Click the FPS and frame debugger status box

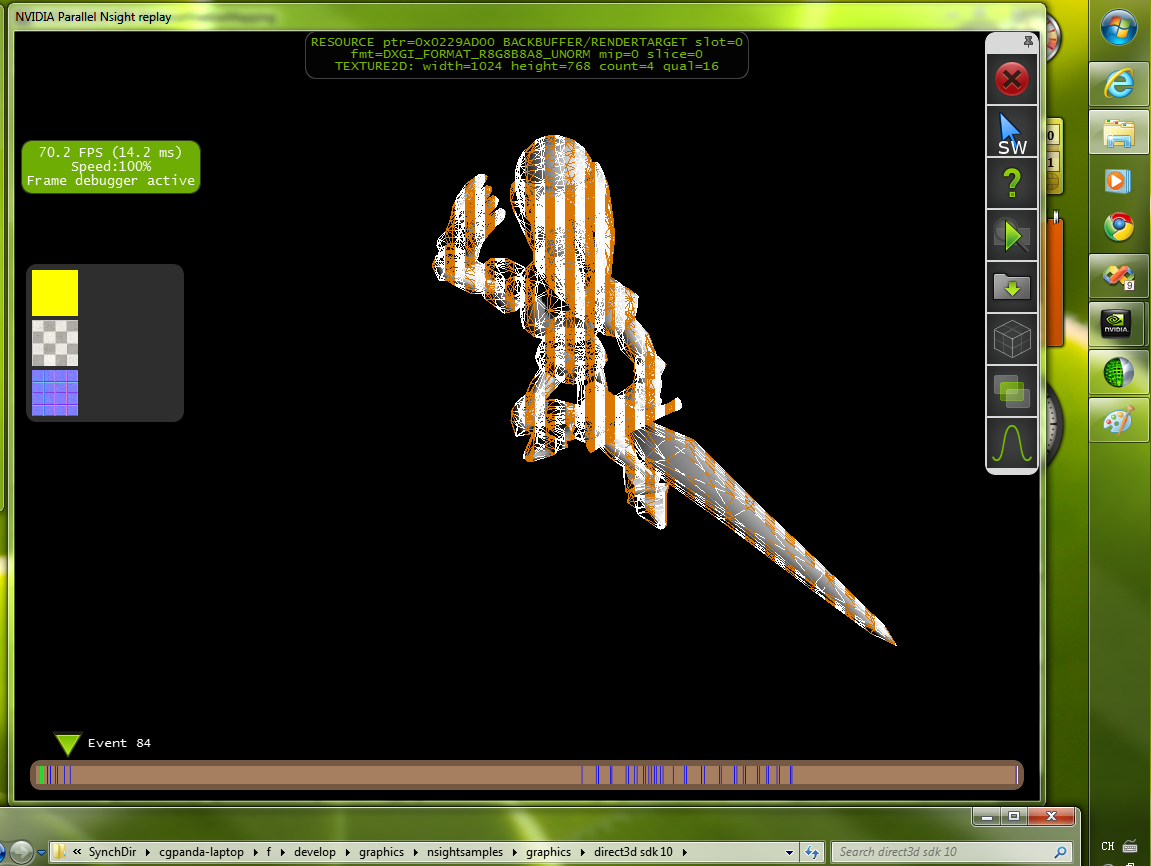(111, 167)
